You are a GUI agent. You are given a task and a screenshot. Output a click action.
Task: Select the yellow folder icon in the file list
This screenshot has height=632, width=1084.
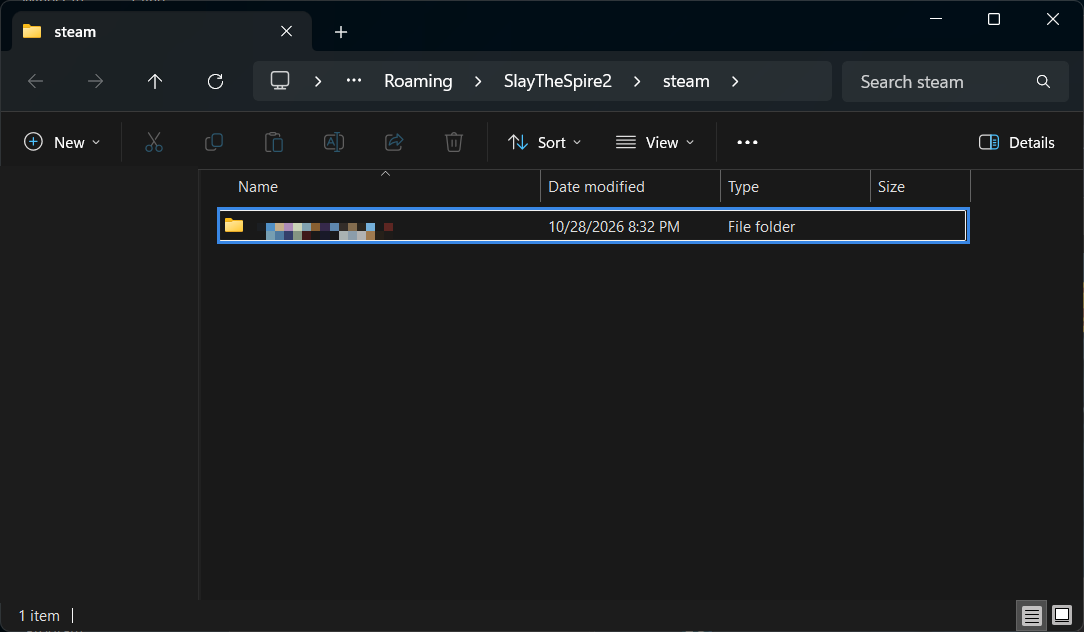click(234, 225)
